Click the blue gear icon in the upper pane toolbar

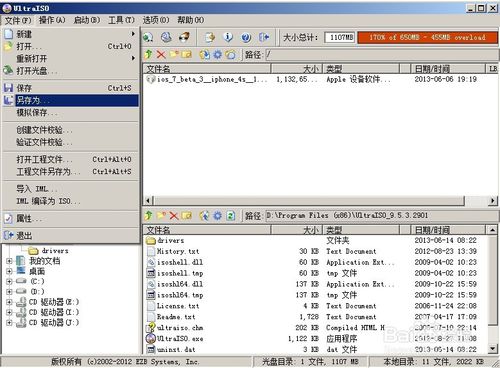point(217,54)
